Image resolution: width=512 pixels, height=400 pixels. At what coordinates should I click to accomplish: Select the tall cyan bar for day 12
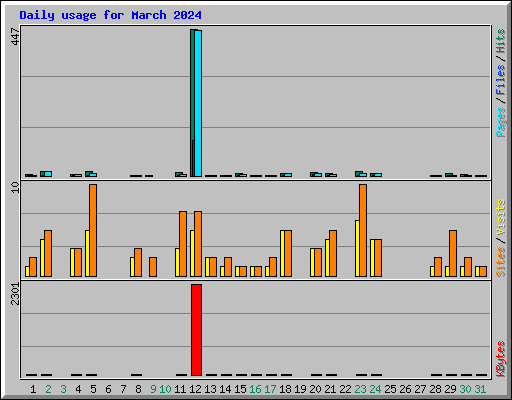coord(198,103)
